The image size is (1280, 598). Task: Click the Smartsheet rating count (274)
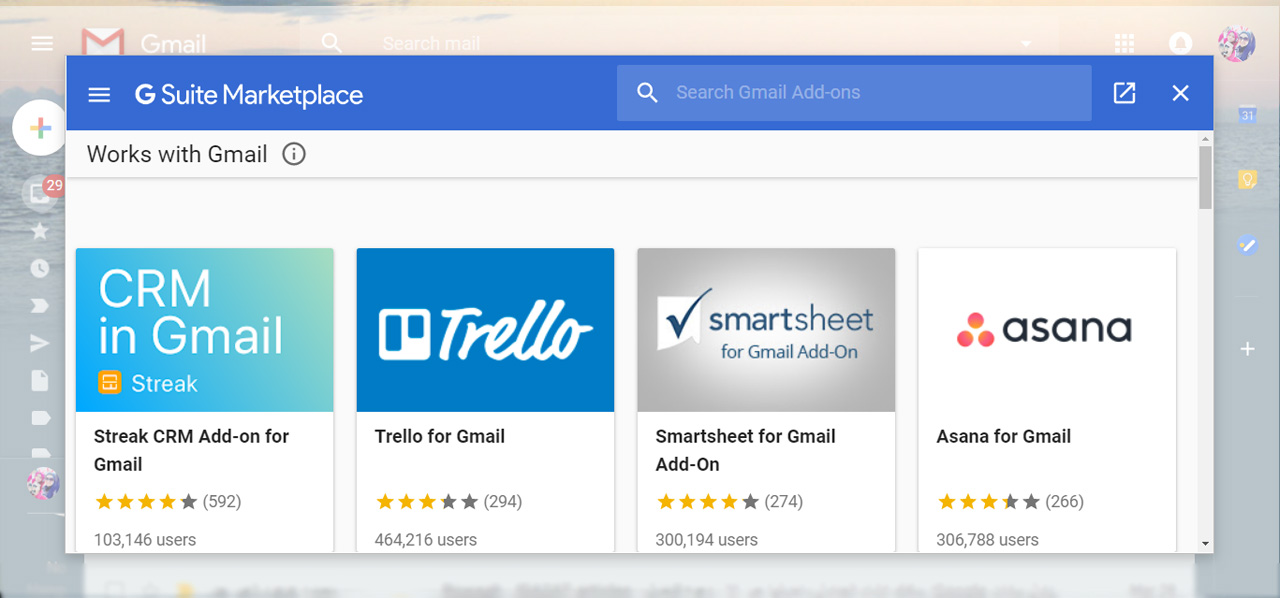tap(784, 501)
